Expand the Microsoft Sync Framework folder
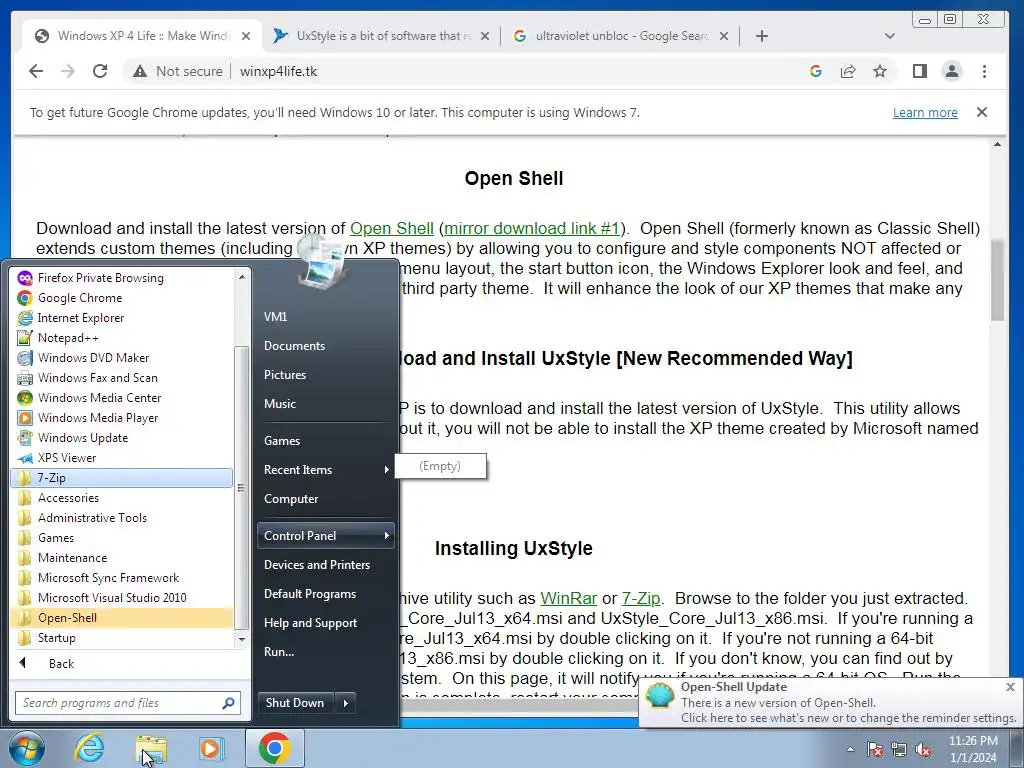This screenshot has width=1024, height=768. tap(122, 578)
